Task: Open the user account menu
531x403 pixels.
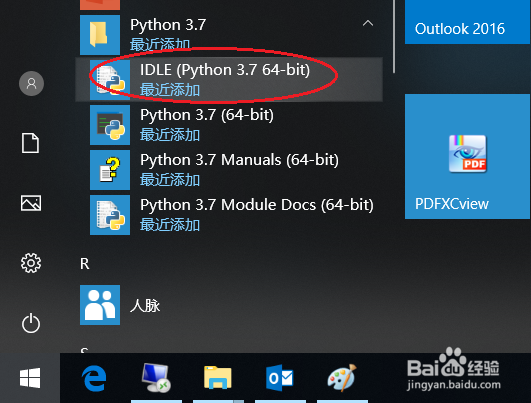Action: click(31, 84)
